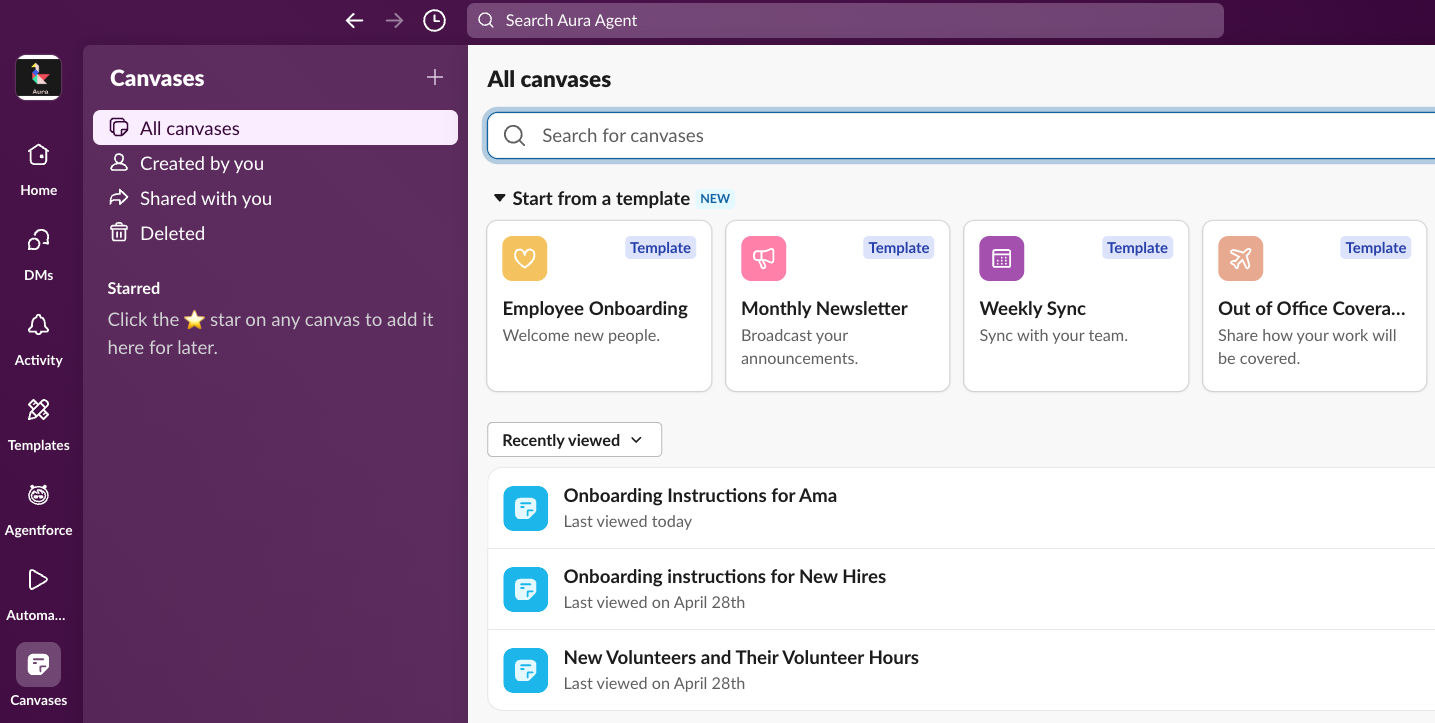The image size is (1435, 723).
Task: Click the Search for canvases field
Action: coord(961,135)
